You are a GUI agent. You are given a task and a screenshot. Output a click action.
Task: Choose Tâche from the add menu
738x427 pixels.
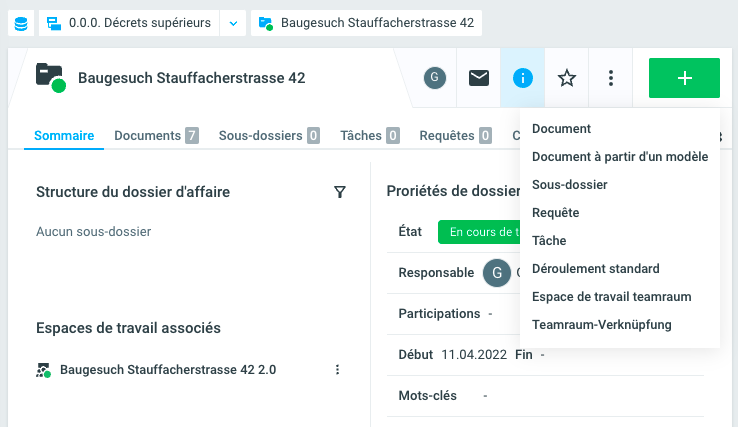click(549, 241)
